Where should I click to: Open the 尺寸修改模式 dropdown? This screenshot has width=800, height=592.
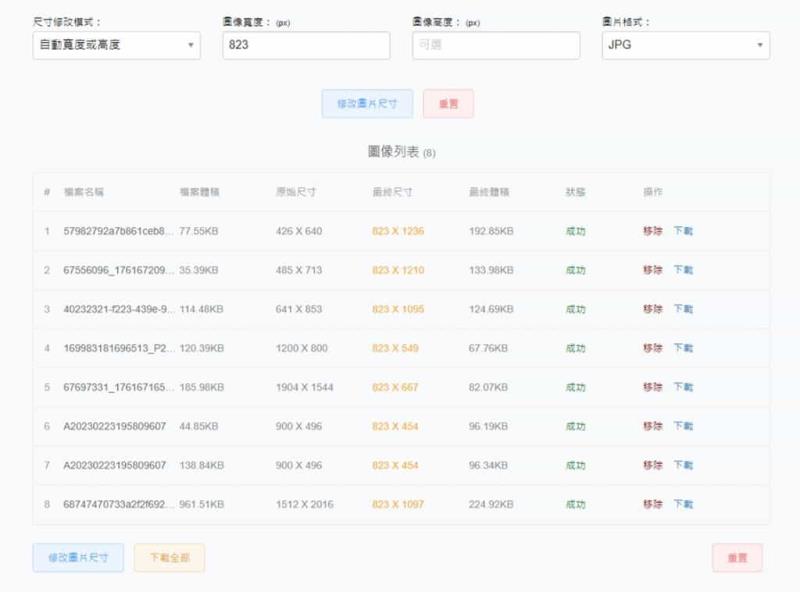point(116,45)
